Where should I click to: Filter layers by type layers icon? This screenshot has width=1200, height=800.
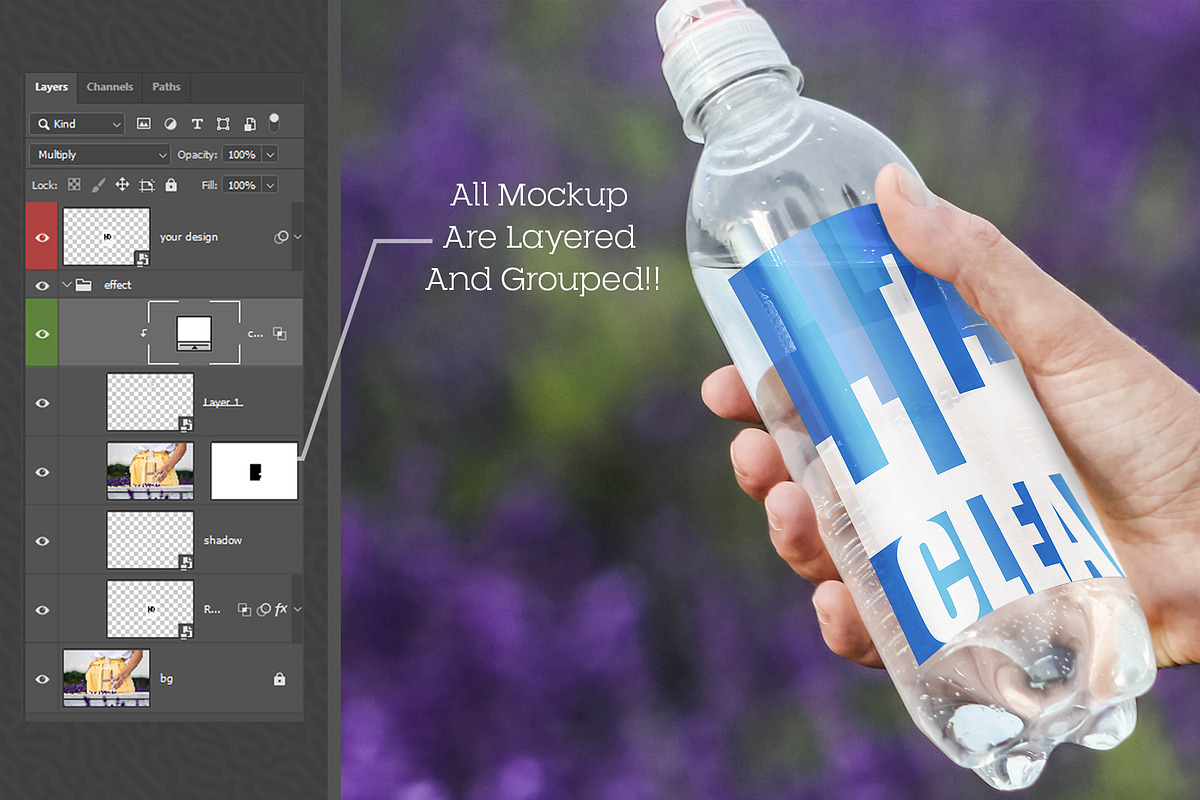click(x=197, y=124)
